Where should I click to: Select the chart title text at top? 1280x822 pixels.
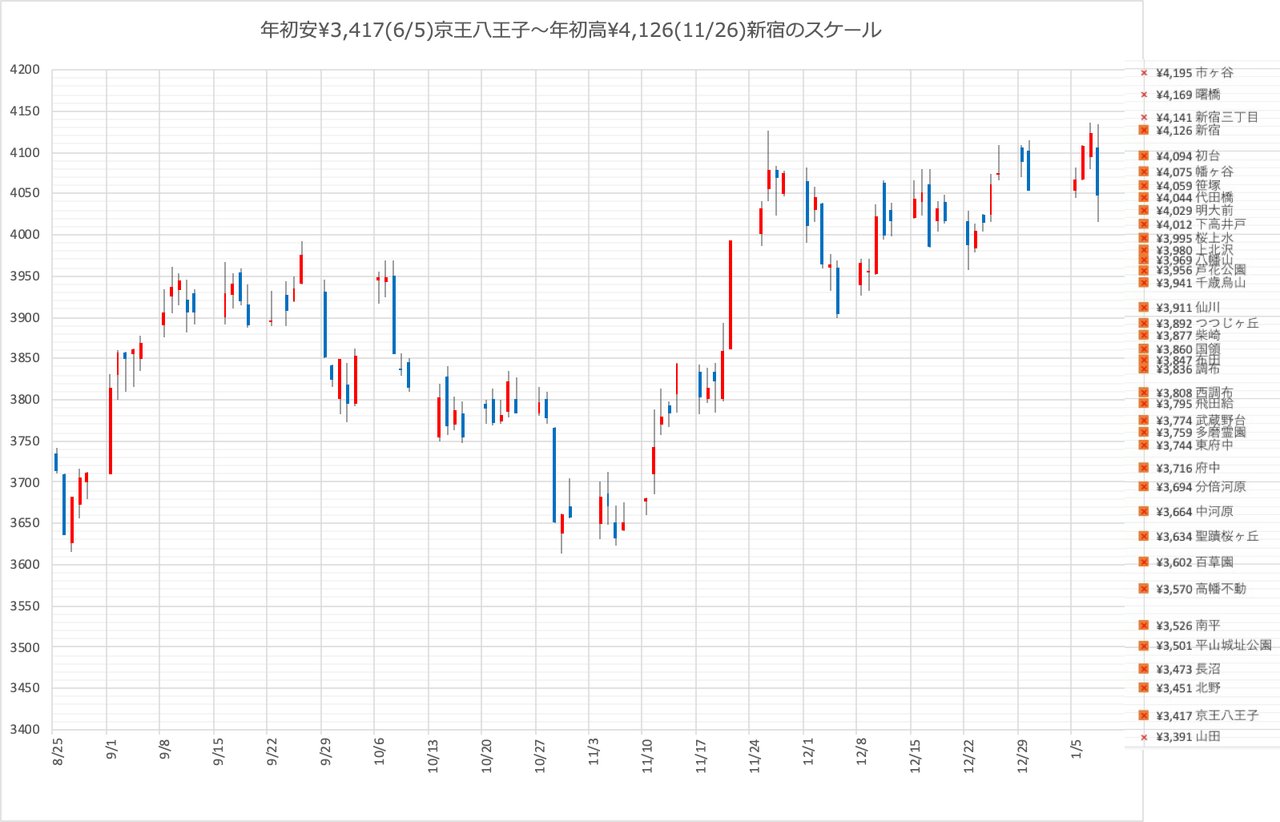570,31
